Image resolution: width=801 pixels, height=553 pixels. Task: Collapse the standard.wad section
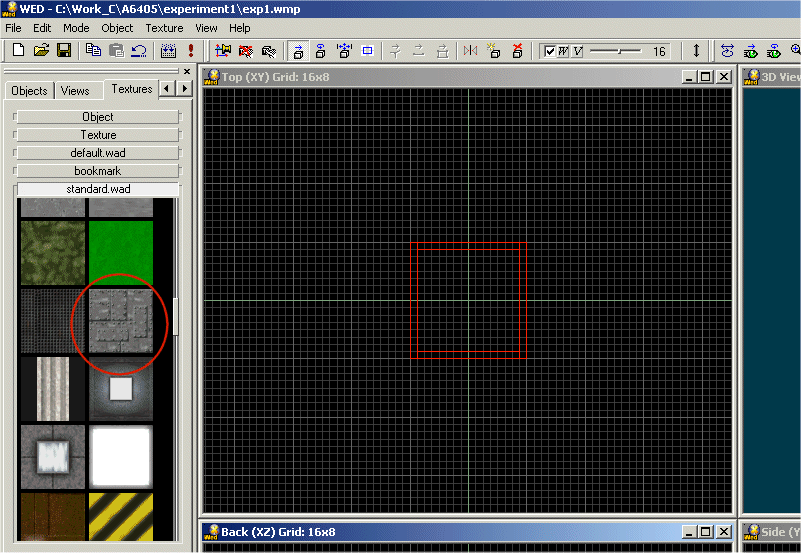pos(98,189)
